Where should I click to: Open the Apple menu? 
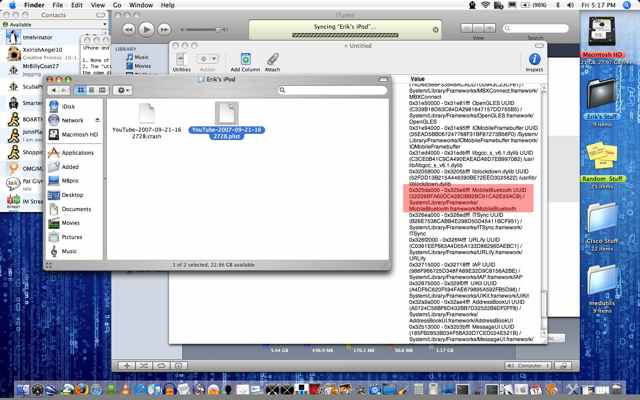[12, 5]
